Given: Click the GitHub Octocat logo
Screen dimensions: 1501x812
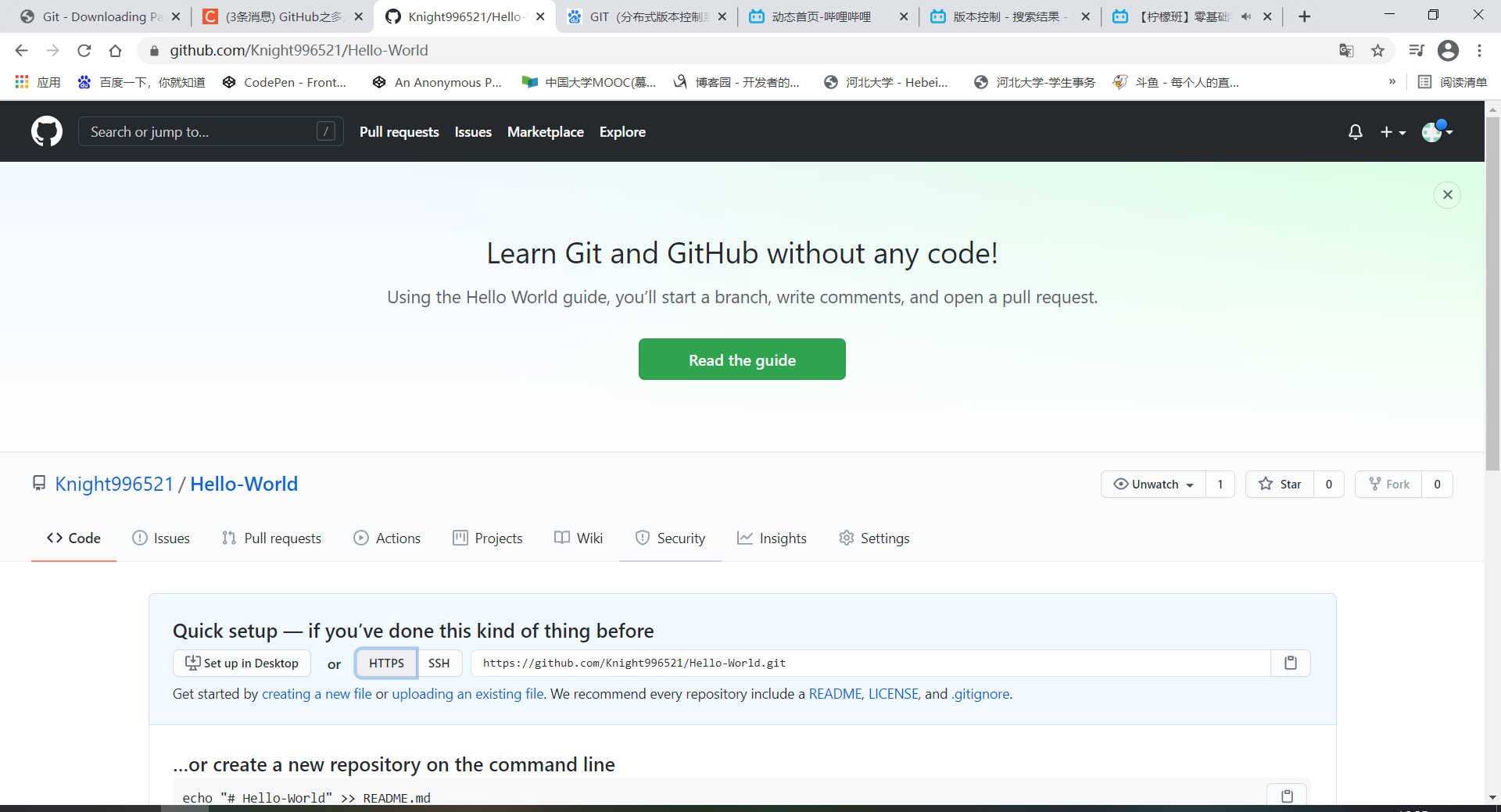Looking at the screenshot, I should point(47,131).
